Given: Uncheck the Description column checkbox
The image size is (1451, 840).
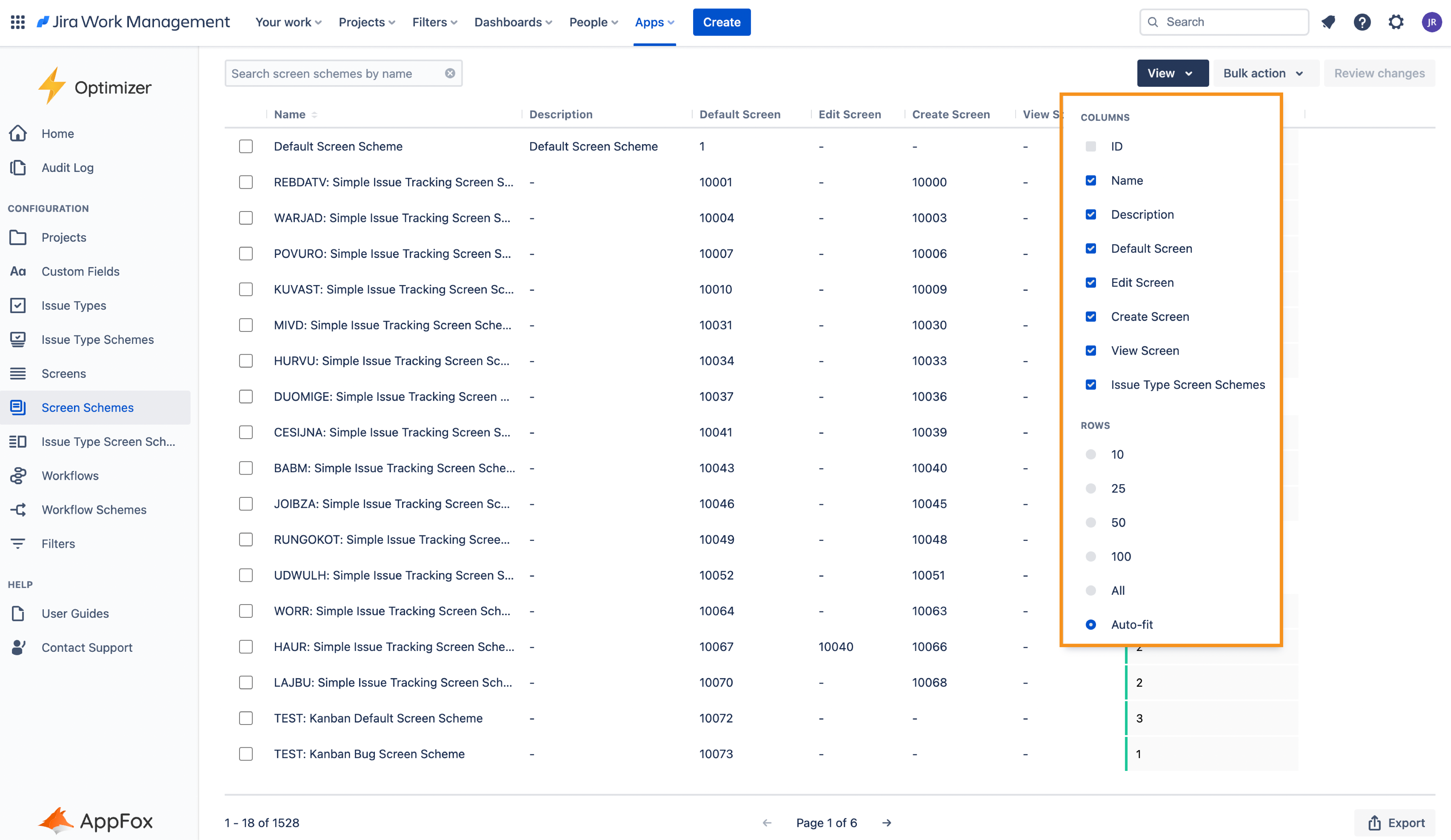Looking at the screenshot, I should (1091, 214).
